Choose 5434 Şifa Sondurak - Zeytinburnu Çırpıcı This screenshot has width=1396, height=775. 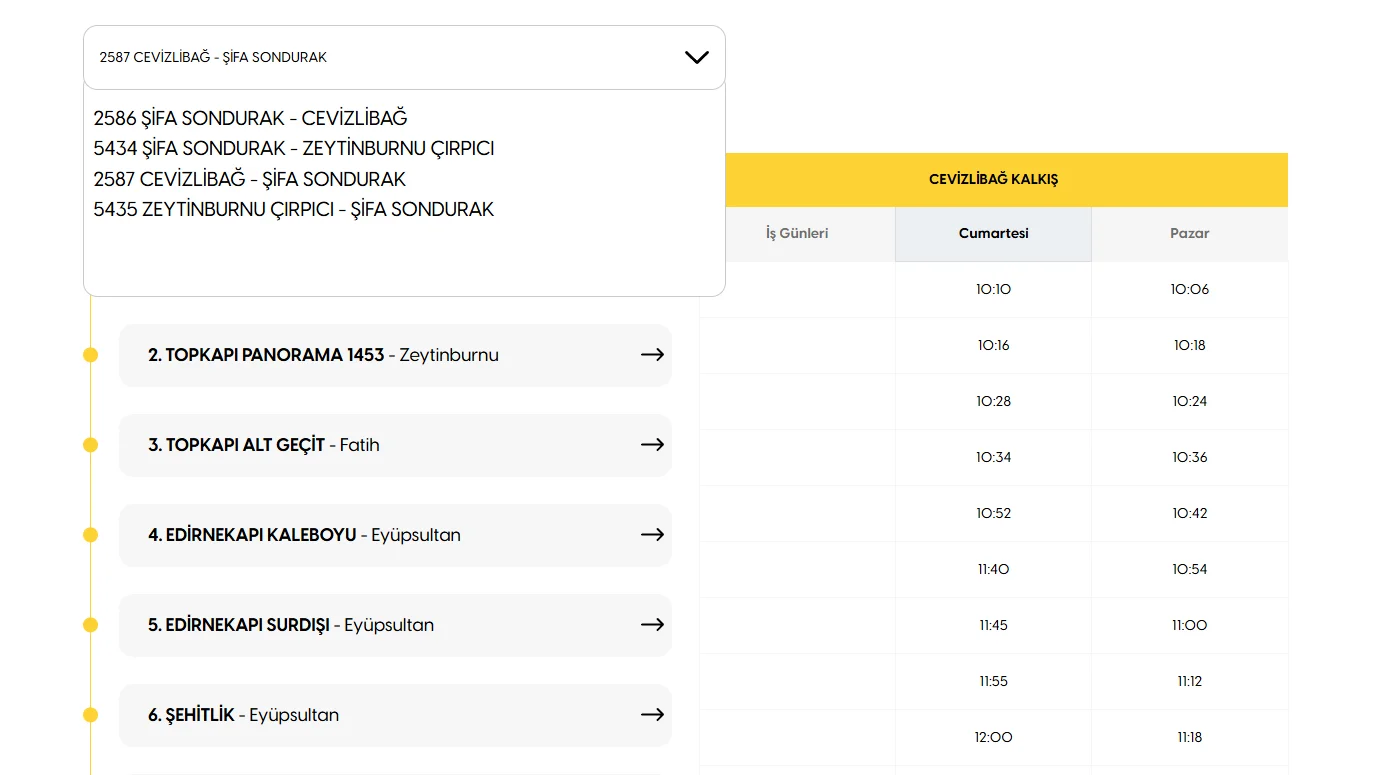pyautogui.click(x=293, y=149)
